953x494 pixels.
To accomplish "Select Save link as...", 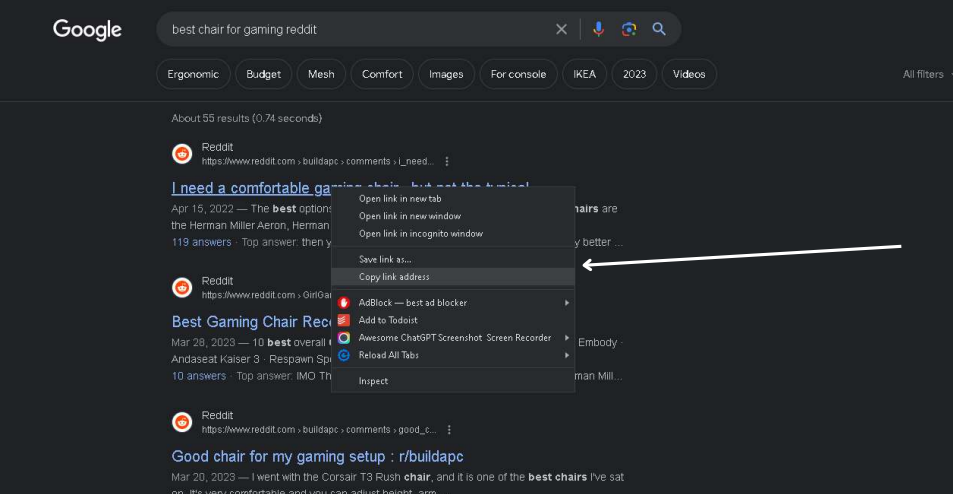I will tap(453, 259).
